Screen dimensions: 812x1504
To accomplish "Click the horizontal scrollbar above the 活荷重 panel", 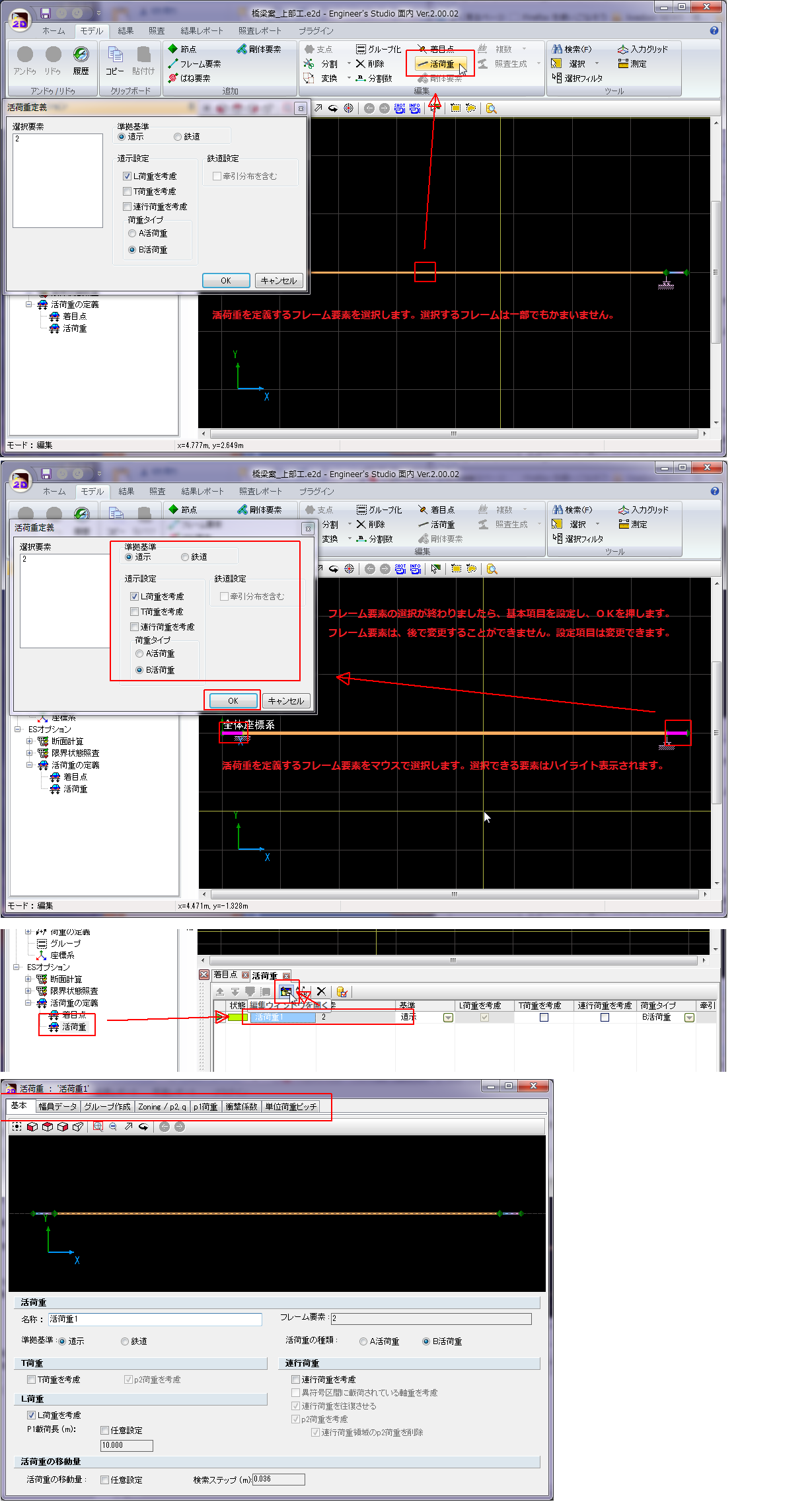I will tap(453, 960).
